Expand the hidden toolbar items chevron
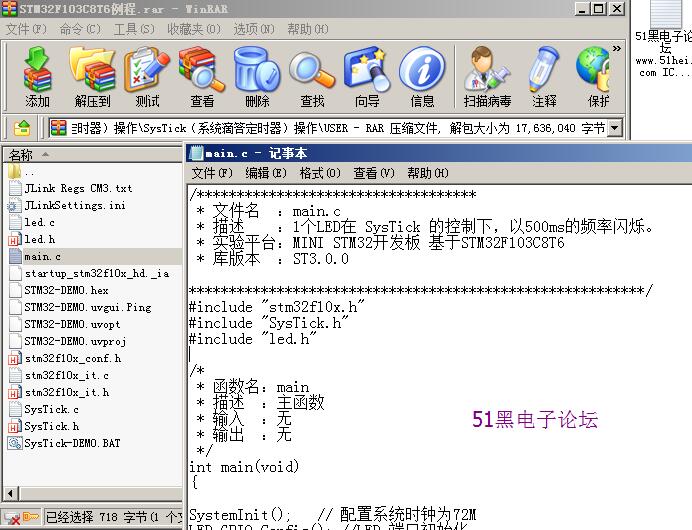Screen dimensions: 692x530 coord(617,49)
